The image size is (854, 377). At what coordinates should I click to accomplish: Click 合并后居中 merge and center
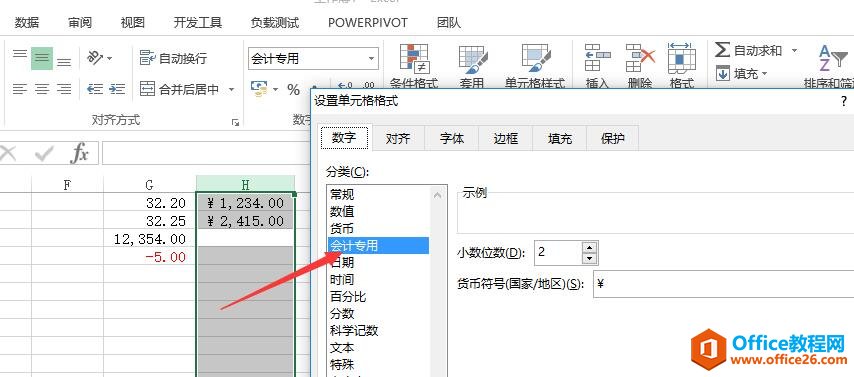(180, 89)
